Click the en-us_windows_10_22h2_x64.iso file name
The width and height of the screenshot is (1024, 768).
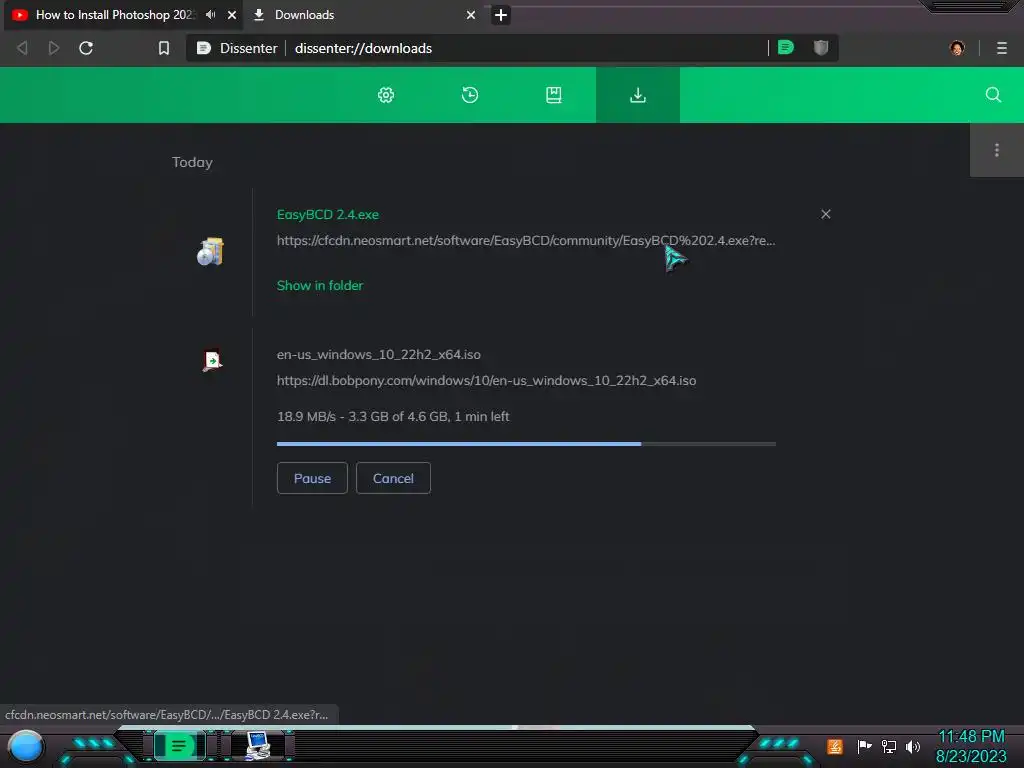point(379,355)
